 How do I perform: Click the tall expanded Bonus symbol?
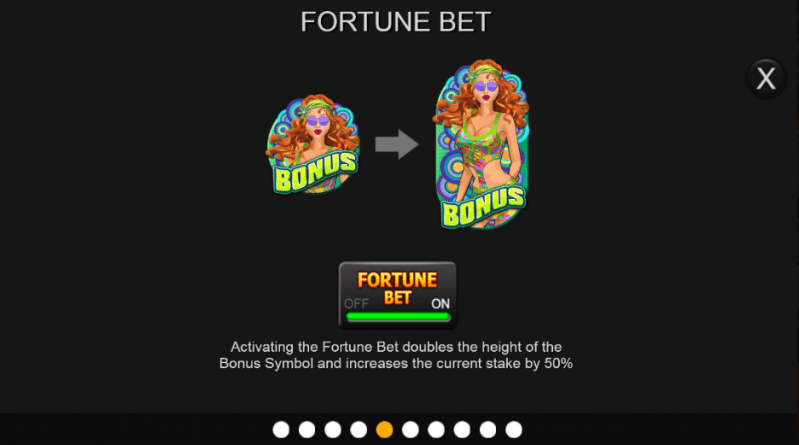tap(482, 144)
